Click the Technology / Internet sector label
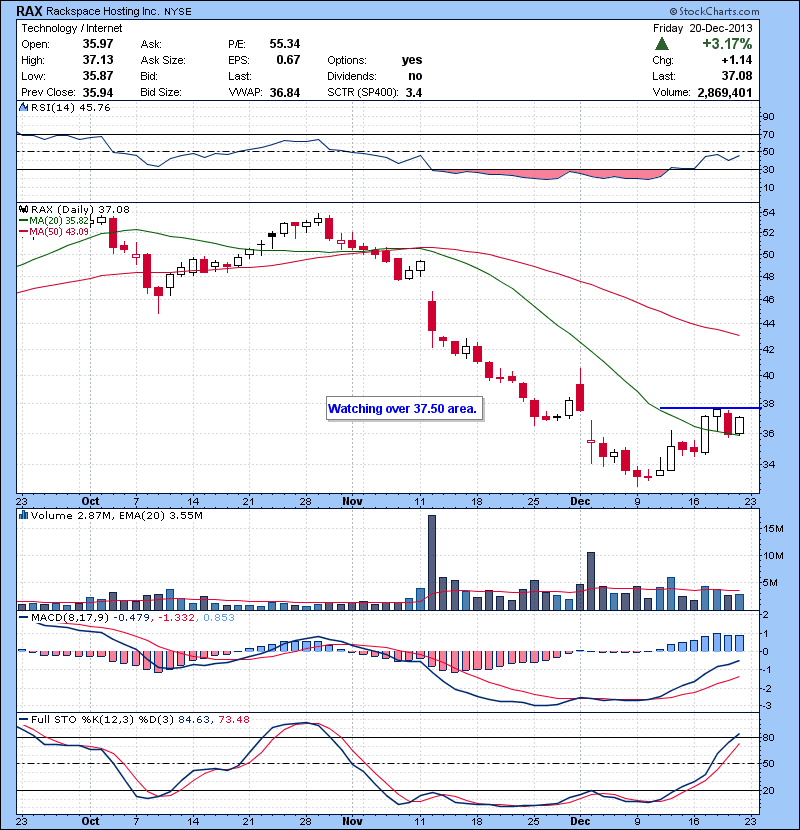The height and width of the screenshot is (830, 800). 71,28
